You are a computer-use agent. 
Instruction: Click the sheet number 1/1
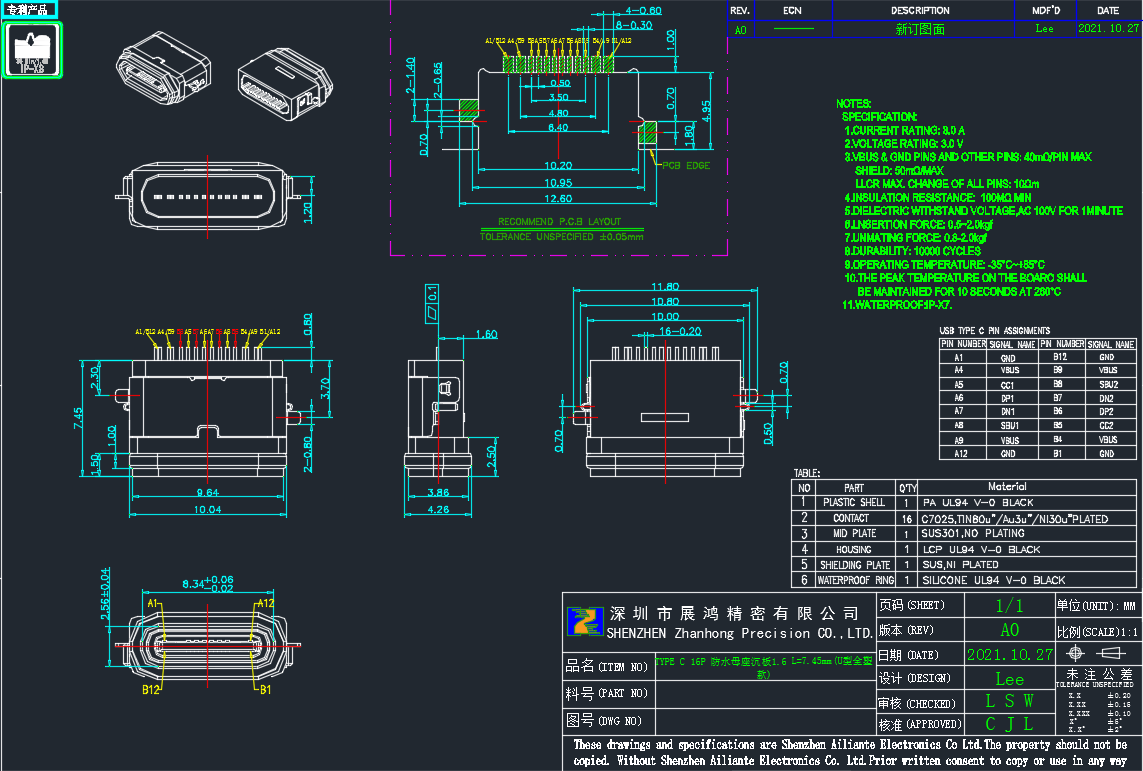(x=1010, y=606)
